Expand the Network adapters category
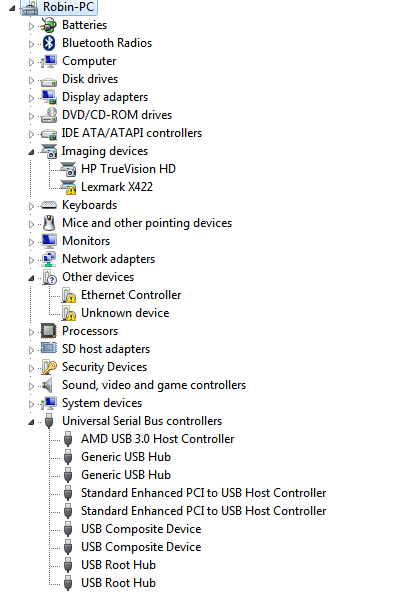The image size is (417, 599). click(x=31, y=260)
